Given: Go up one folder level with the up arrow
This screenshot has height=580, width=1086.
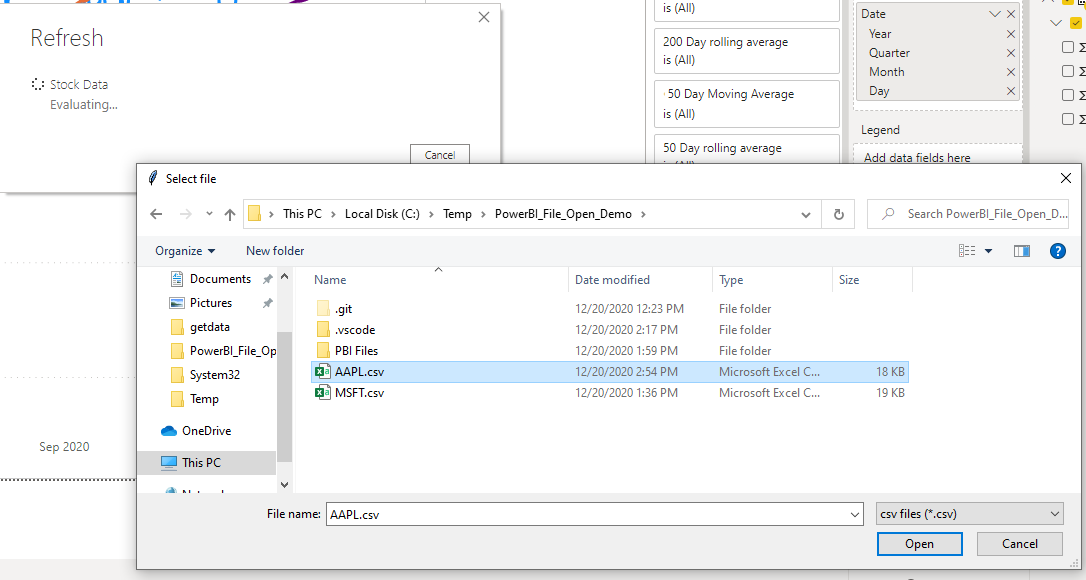Looking at the screenshot, I should 229,213.
